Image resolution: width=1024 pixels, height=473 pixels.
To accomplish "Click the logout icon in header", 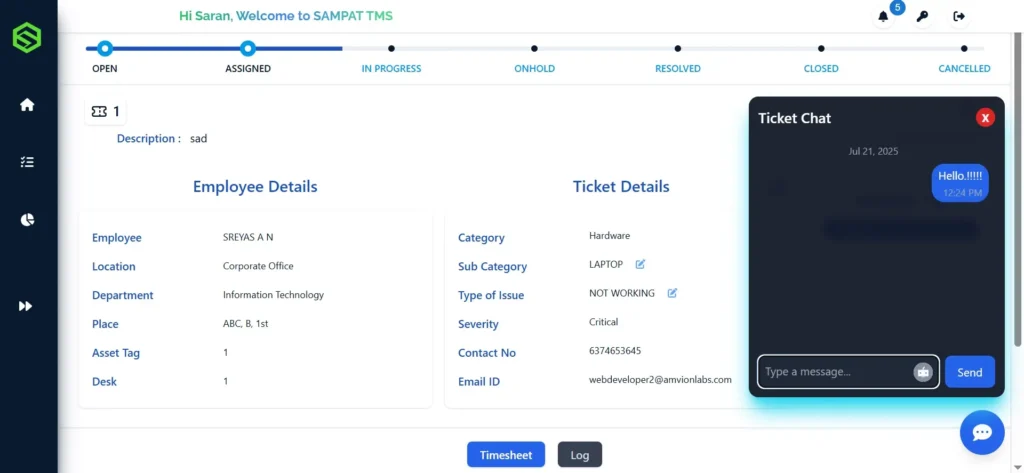I will (959, 16).
